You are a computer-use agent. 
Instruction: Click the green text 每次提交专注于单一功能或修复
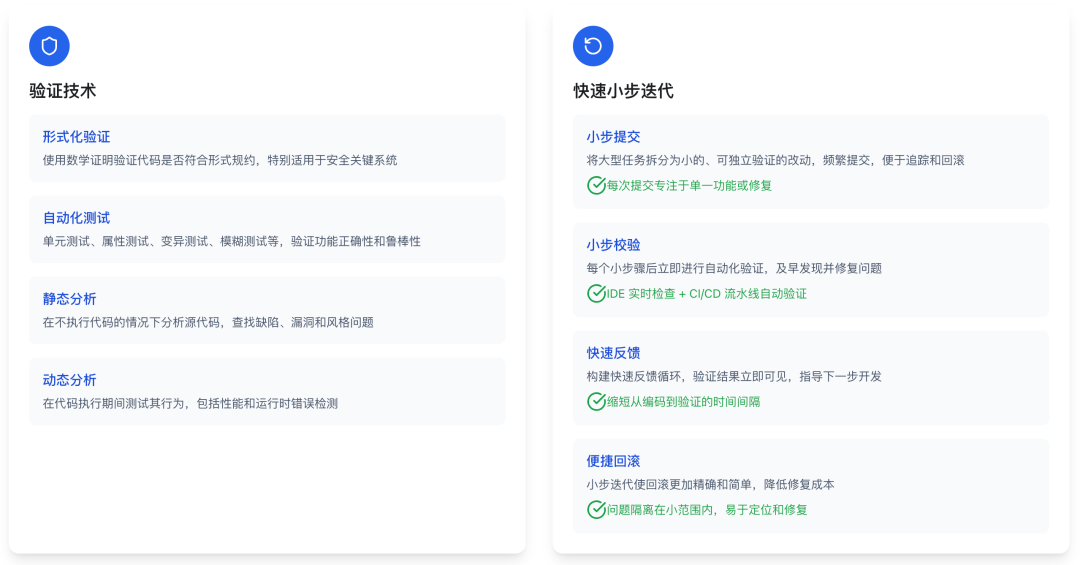(x=689, y=186)
